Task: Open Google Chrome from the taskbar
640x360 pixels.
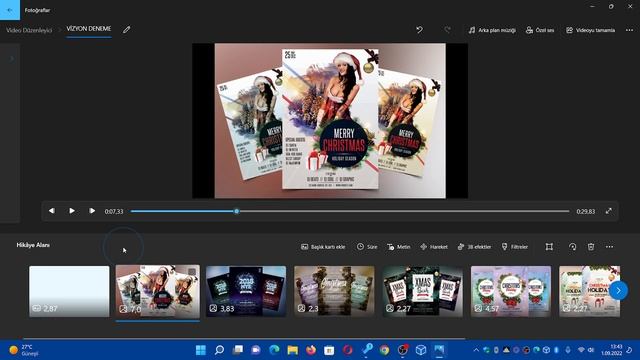Action: tap(384, 350)
